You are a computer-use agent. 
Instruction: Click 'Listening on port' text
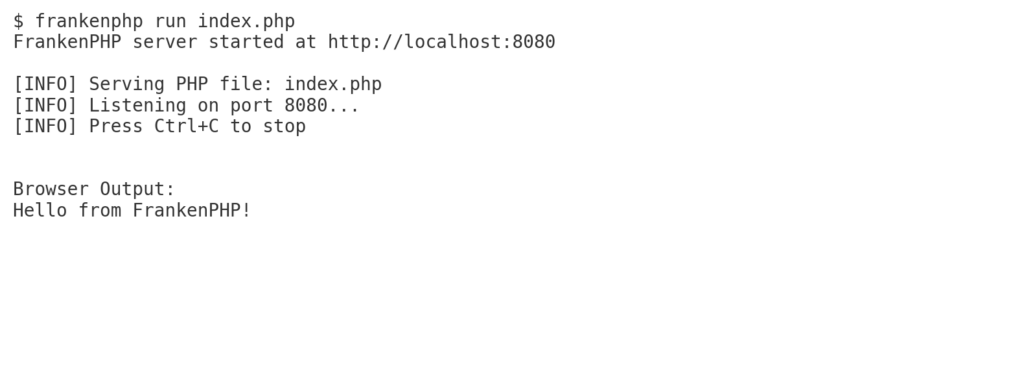click(181, 105)
